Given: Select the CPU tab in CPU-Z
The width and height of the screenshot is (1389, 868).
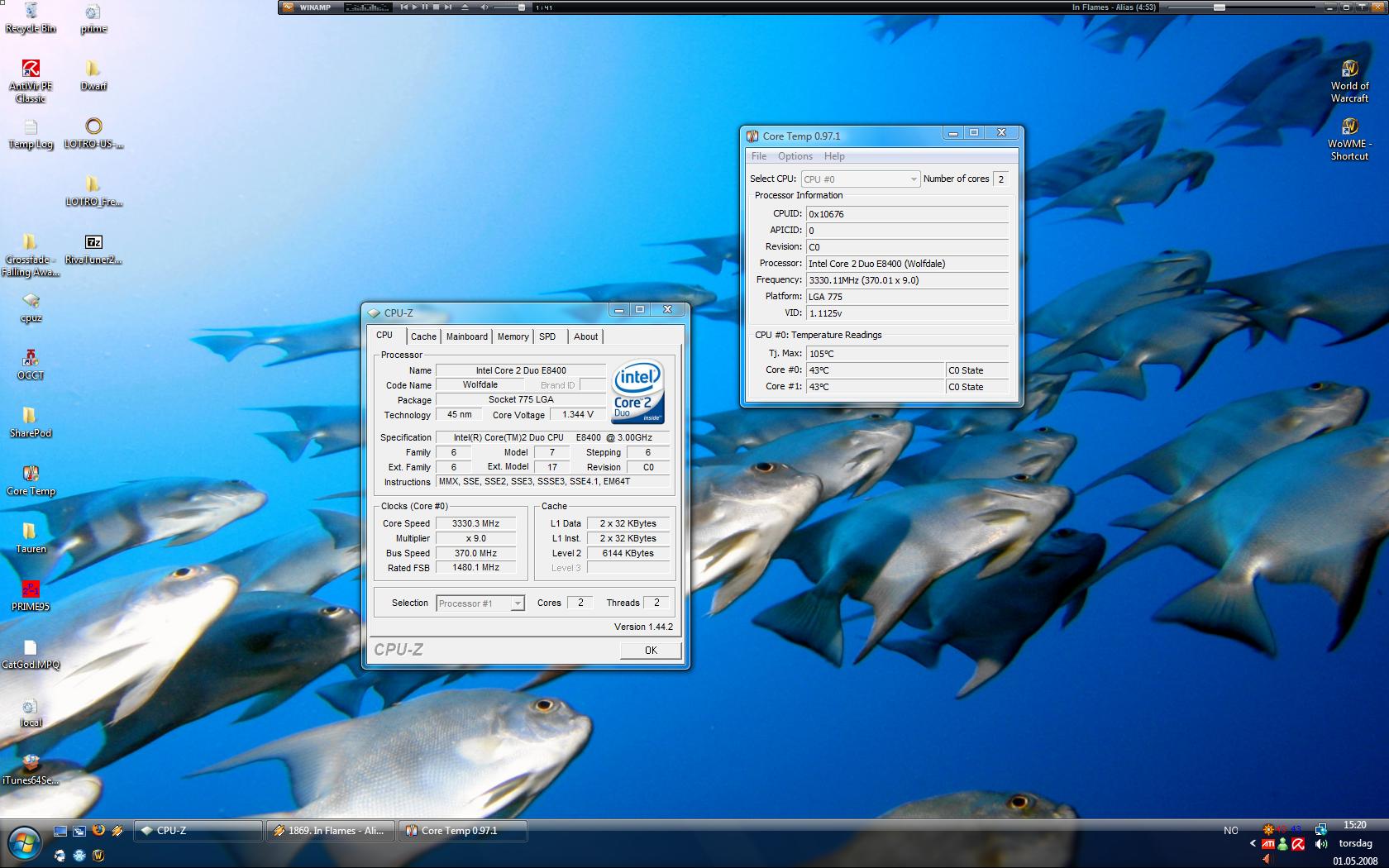Looking at the screenshot, I should click(385, 335).
